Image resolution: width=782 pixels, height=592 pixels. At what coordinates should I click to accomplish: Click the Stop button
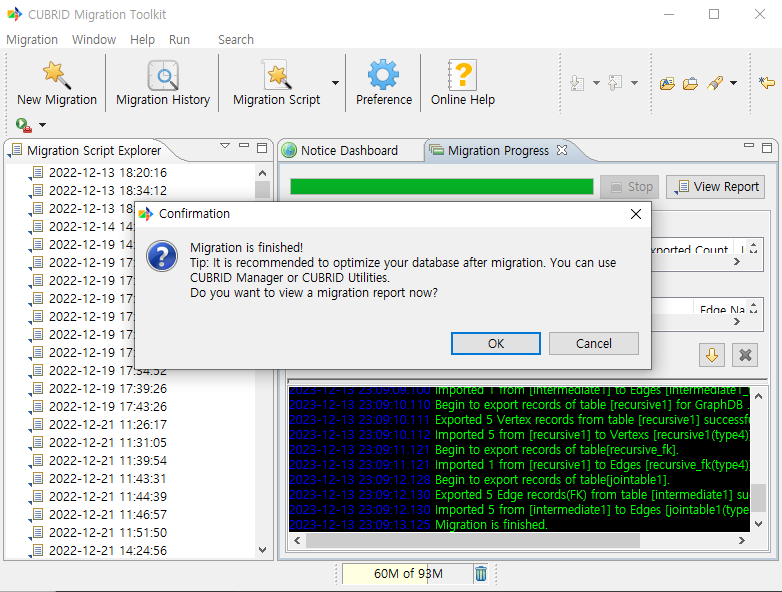[630, 187]
